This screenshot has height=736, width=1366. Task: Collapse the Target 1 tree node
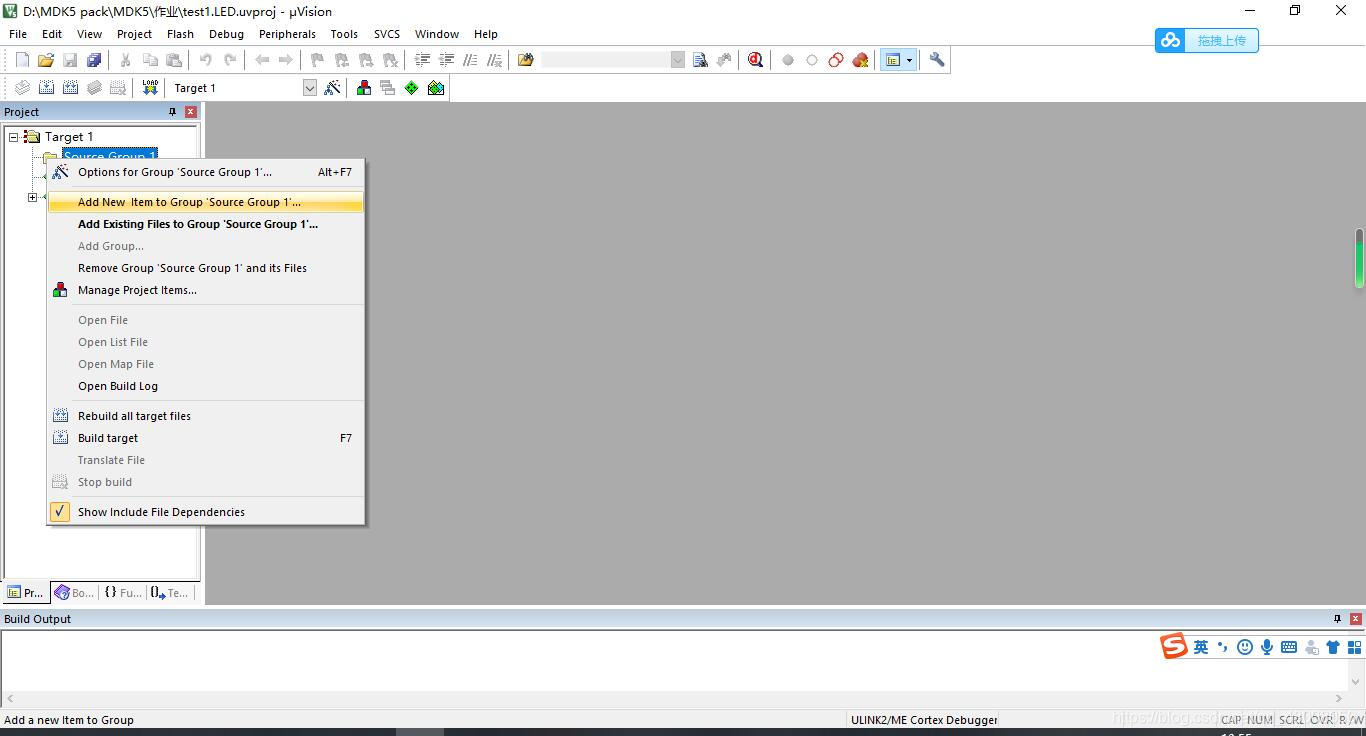click(x=13, y=137)
